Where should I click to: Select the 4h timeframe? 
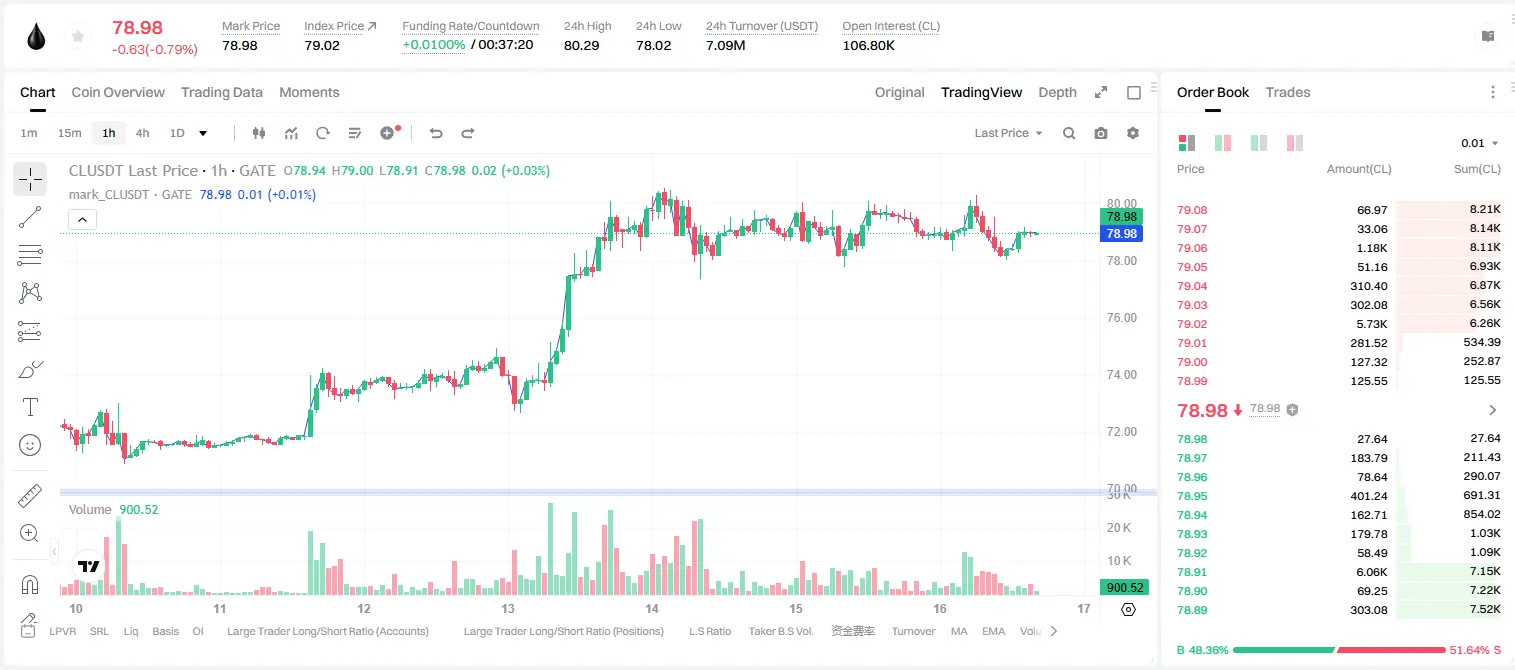(x=143, y=133)
